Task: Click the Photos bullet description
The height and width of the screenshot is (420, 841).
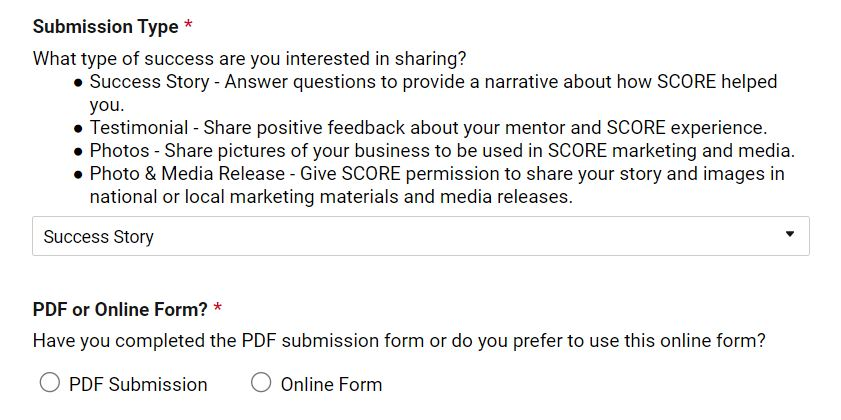Action: point(441,151)
